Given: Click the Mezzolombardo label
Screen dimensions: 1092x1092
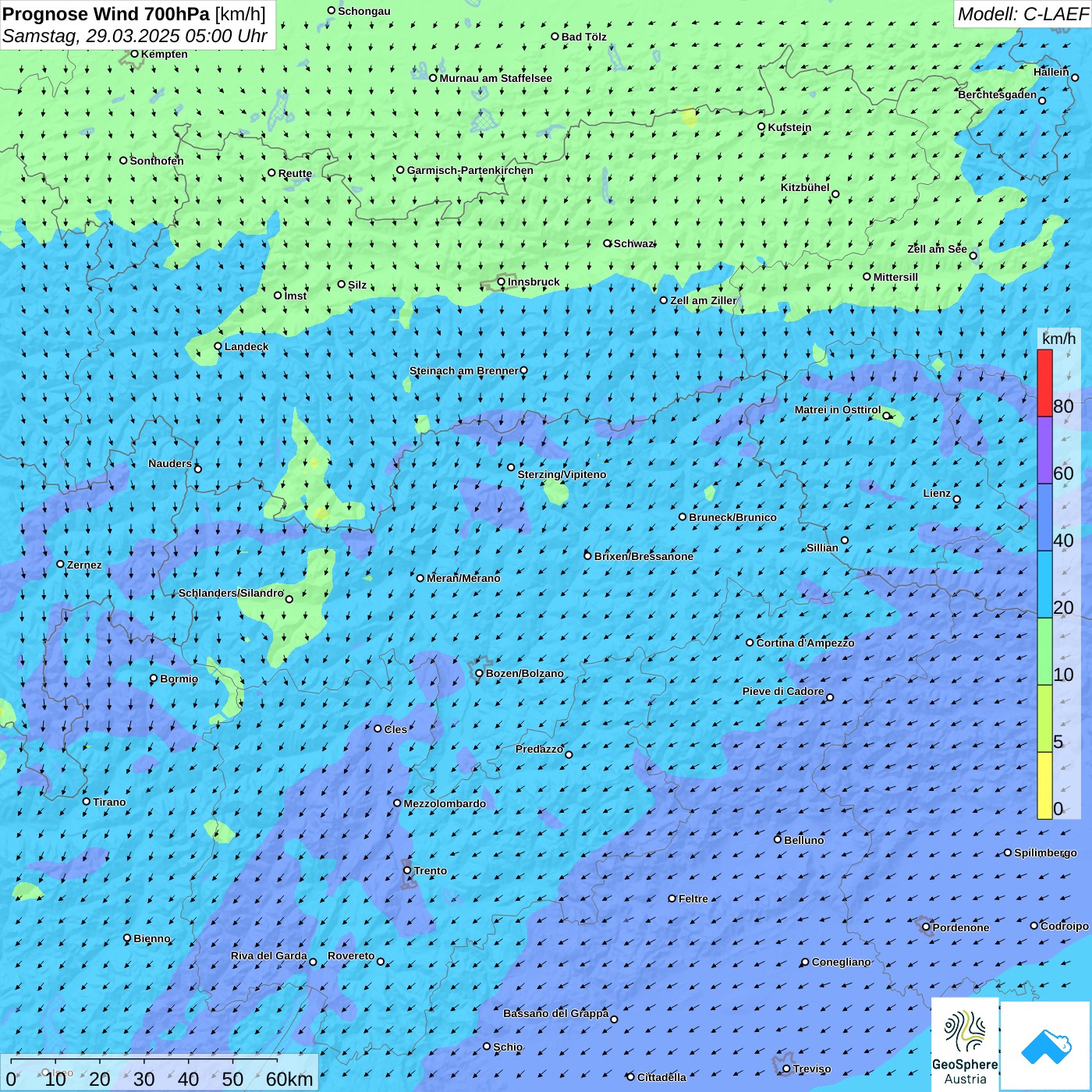Looking at the screenshot, I should click(445, 803).
